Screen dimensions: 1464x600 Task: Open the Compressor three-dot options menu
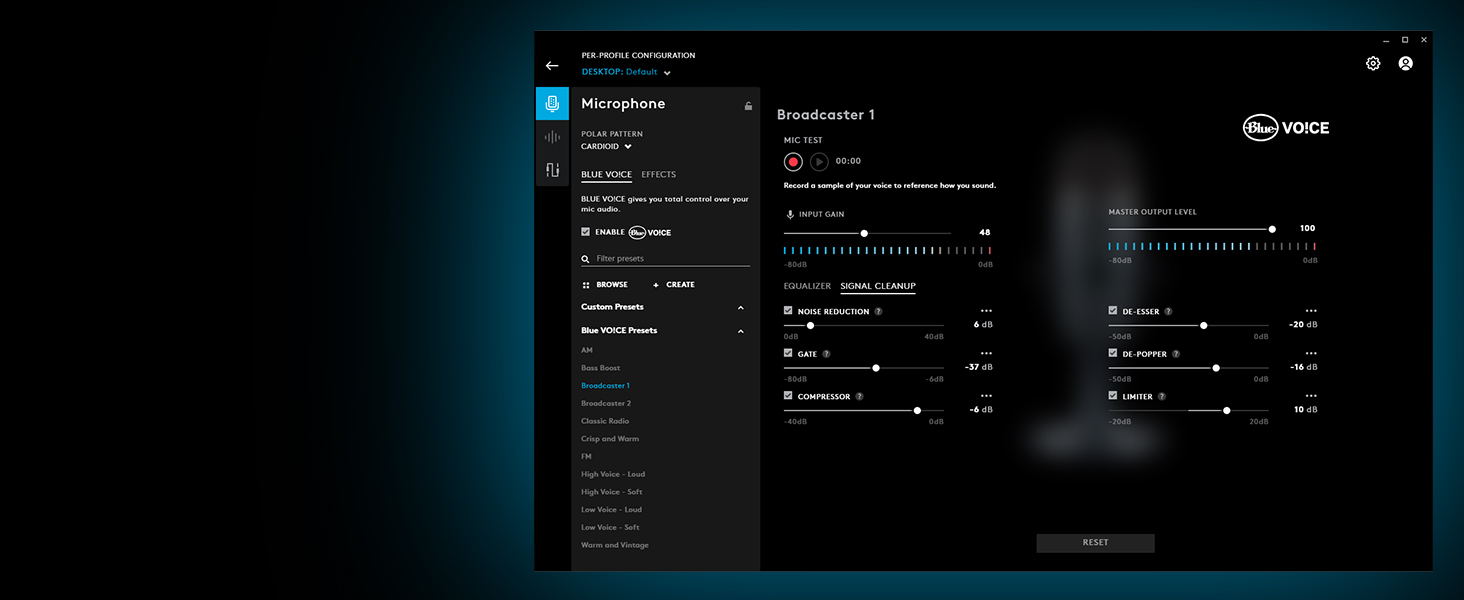[986, 396]
